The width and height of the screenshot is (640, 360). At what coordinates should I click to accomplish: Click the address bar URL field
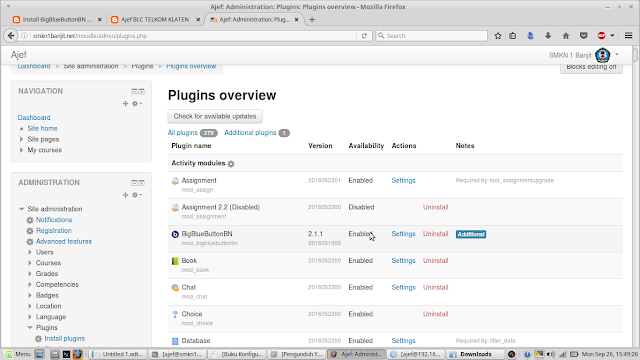pos(194,36)
